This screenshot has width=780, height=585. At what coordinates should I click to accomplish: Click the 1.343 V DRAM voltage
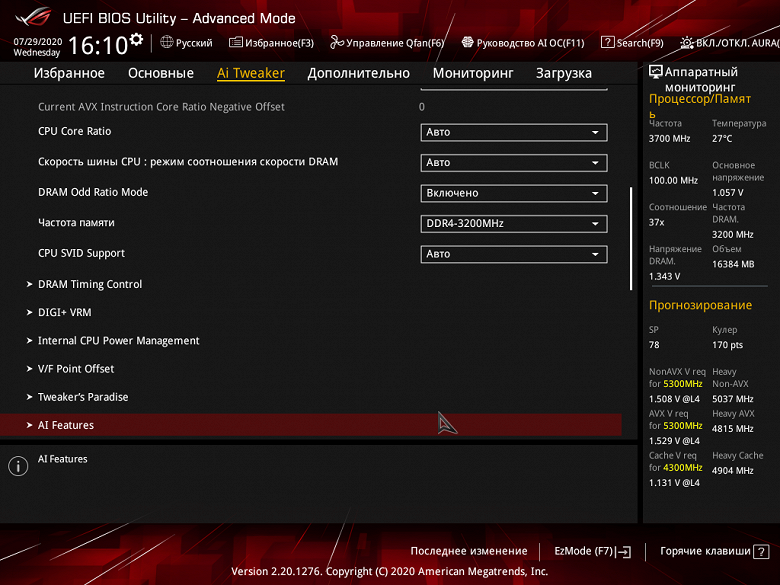664,277
